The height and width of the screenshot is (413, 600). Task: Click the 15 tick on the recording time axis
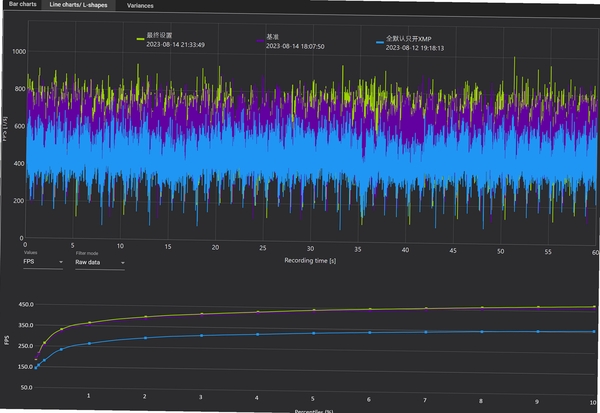point(168,247)
